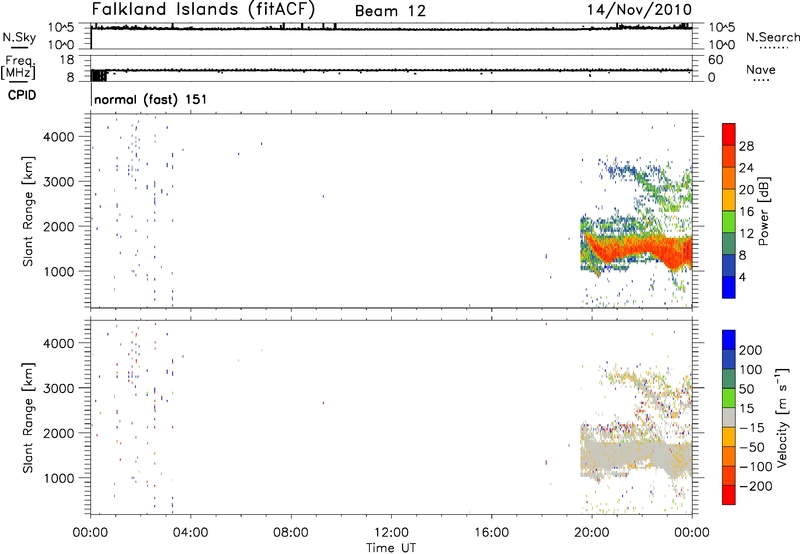Click the 'Velocity [m s-1]' colorbar label
800x554 pixels.
click(x=782, y=417)
